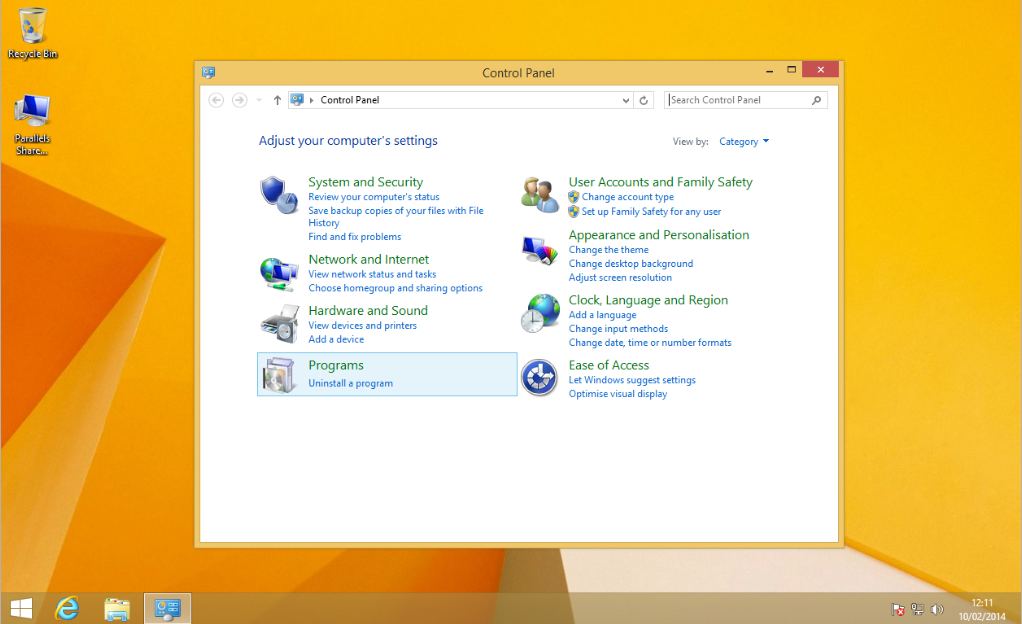
Task: Click Review your computer's status
Action: (x=374, y=197)
